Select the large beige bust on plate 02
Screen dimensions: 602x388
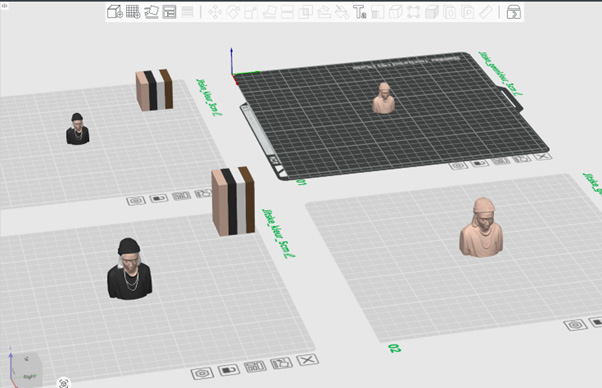tap(481, 227)
